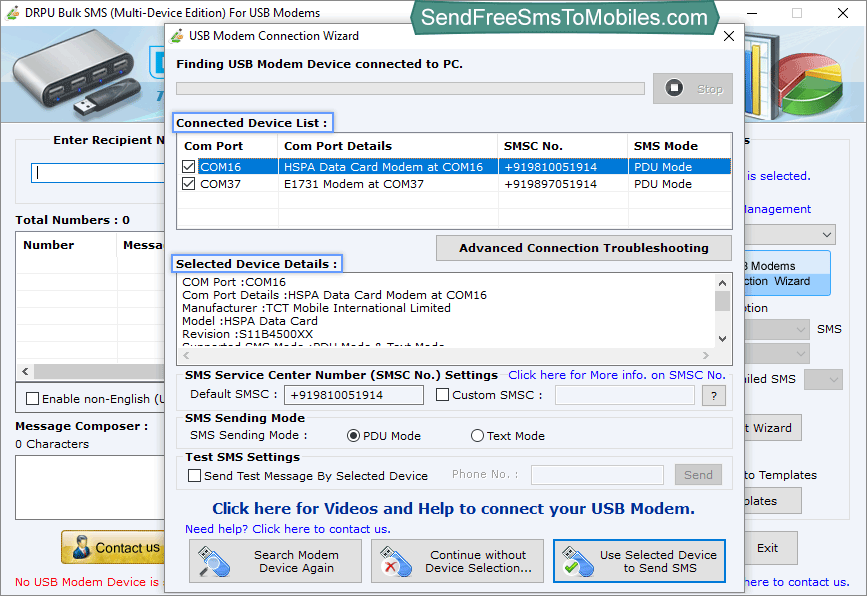The image size is (867, 596).
Task: Check Send Test Message By Selected Device
Action: [x=194, y=475]
